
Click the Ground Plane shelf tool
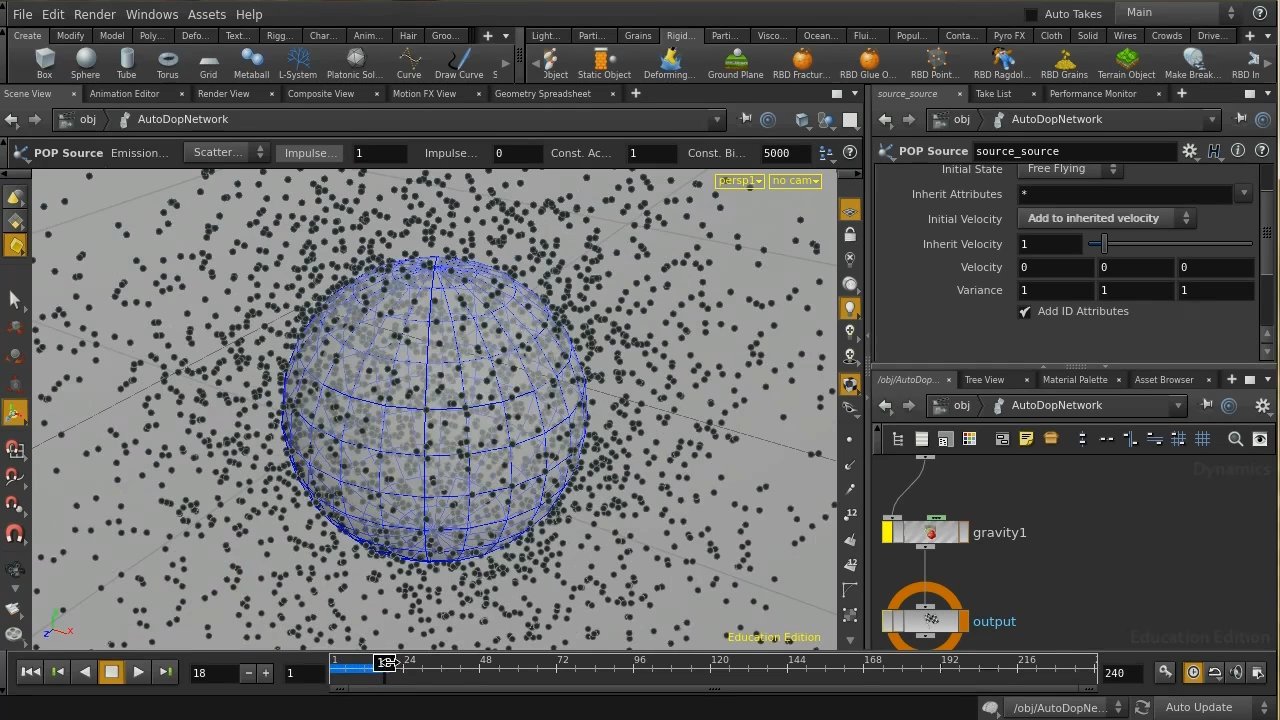pyautogui.click(x=735, y=65)
